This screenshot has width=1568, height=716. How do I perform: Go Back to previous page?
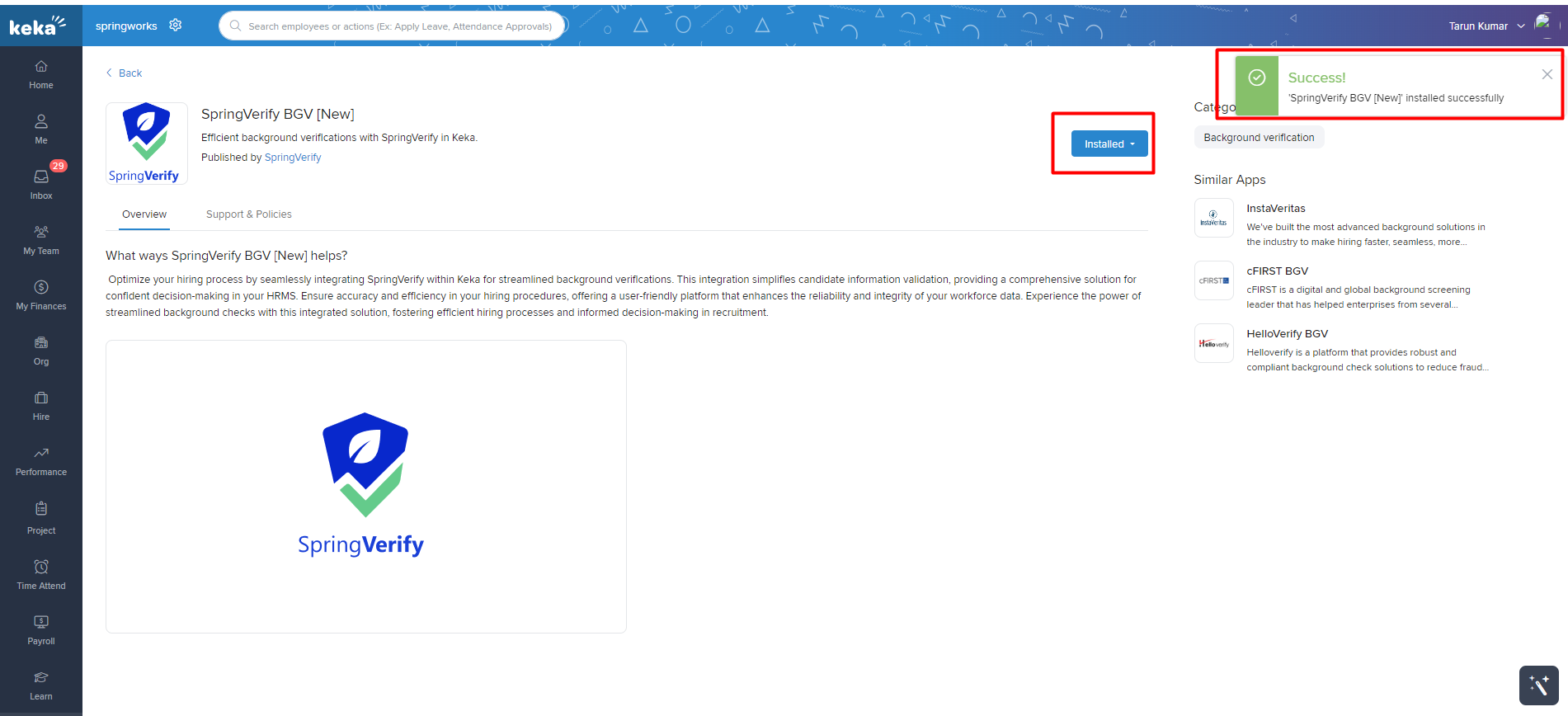point(125,73)
